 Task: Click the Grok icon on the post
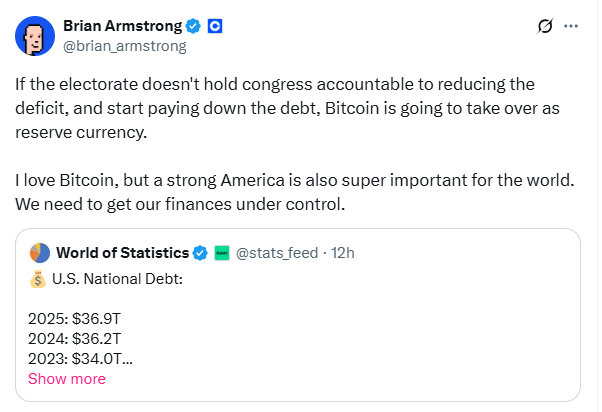(545, 26)
